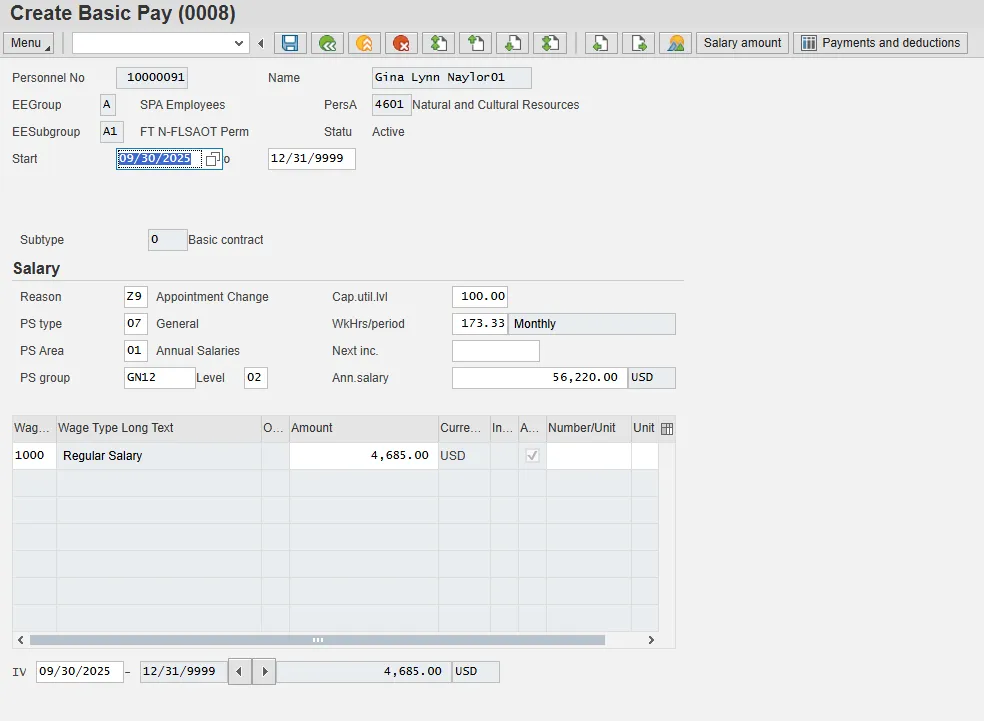Collapse command field using left arrow
Image resolution: width=984 pixels, height=721 pixels.
pos(261,43)
